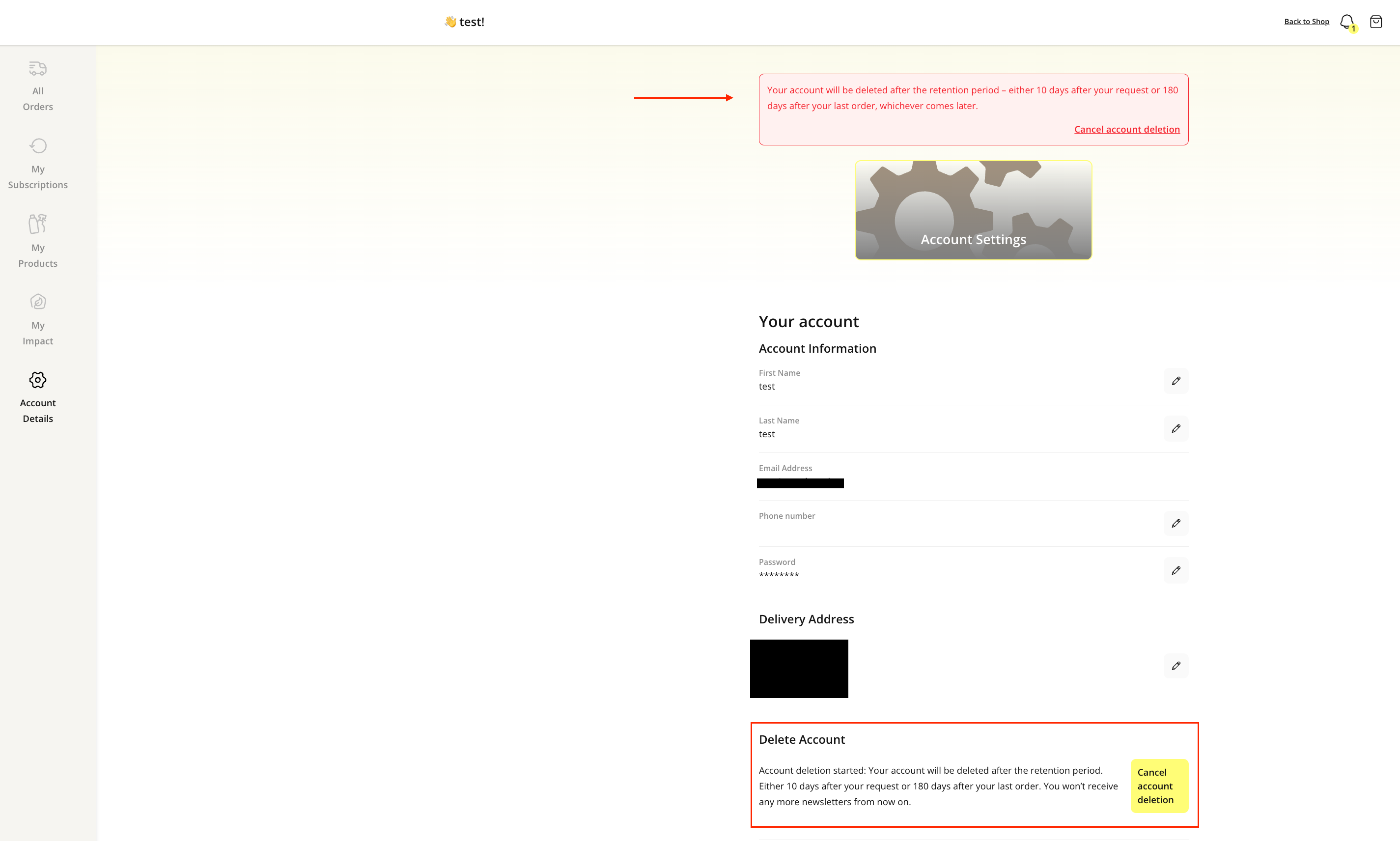Image resolution: width=1400 pixels, height=841 pixels.
Task: Edit Password with pencil icon
Action: pos(1176,570)
